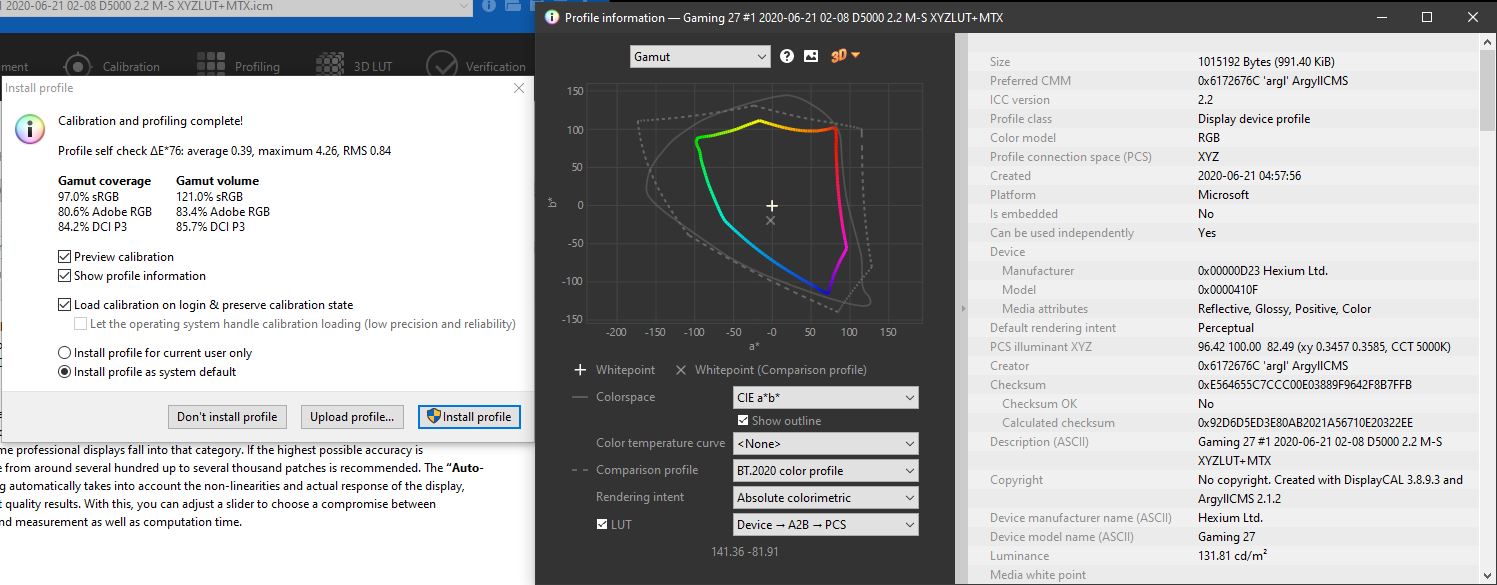
Task: Open the Device A2B PCS LUT dropdown
Action: (825, 525)
